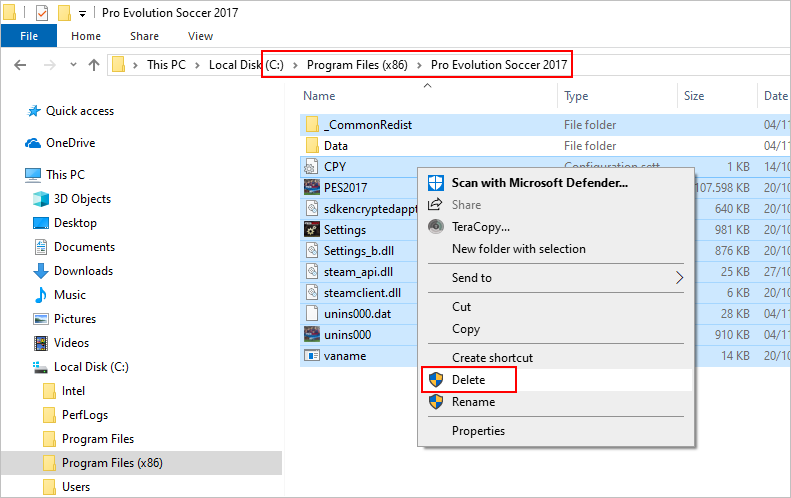Sort by Size column header
Screen dimensions: 791x498
[x=694, y=96]
